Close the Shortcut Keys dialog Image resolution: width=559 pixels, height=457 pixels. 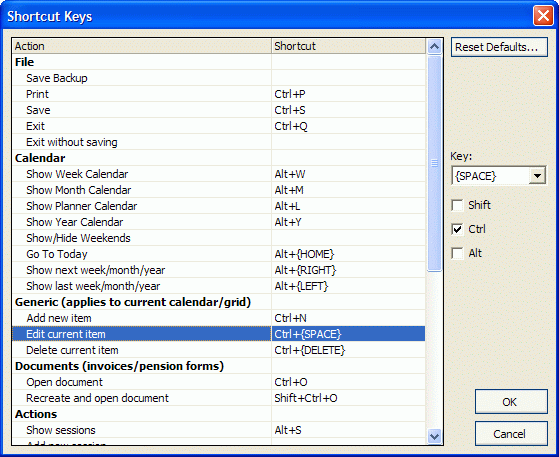pyautogui.click(x=543, y=16)
